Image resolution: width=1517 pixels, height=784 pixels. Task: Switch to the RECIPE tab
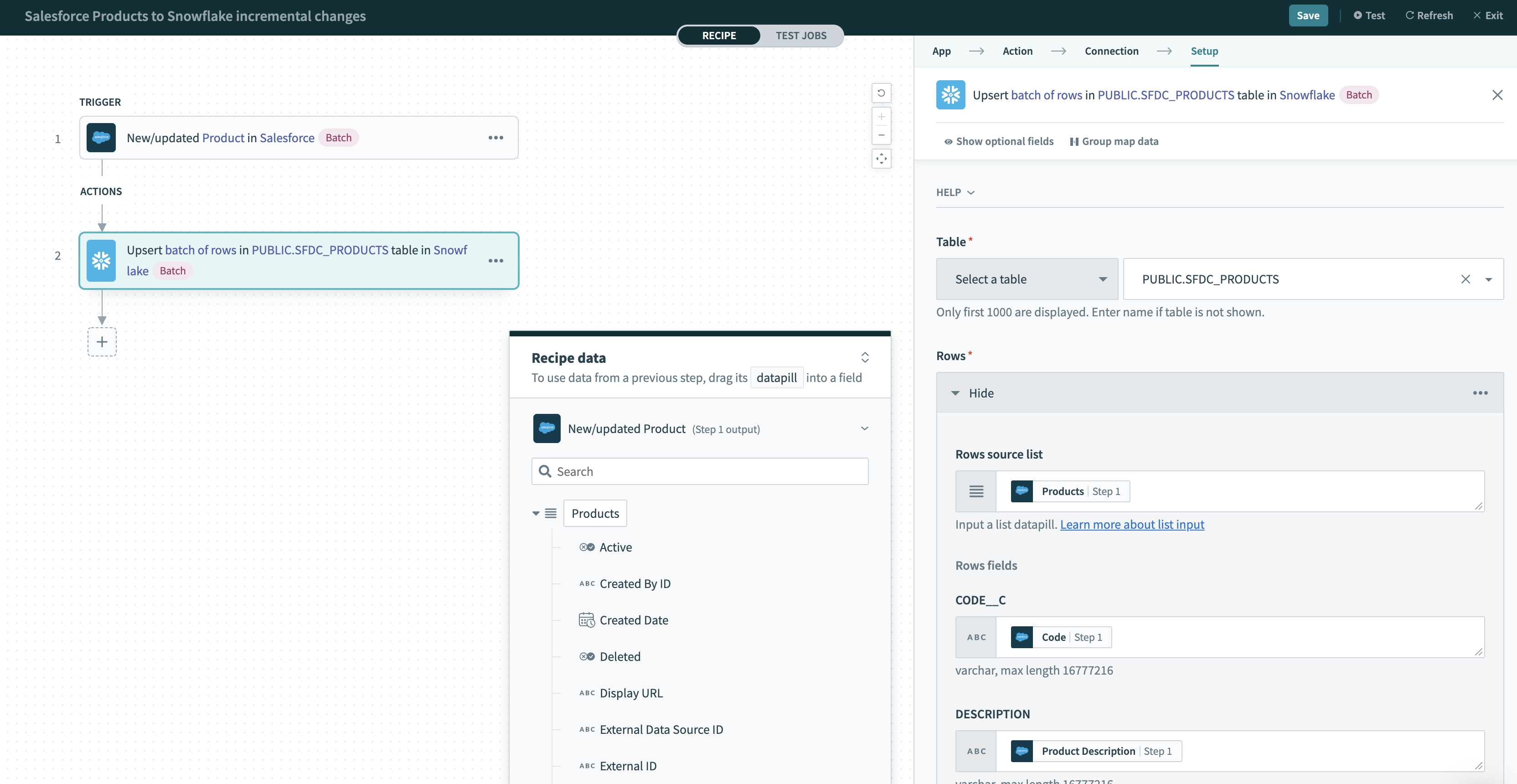click(x=718, y=35)
